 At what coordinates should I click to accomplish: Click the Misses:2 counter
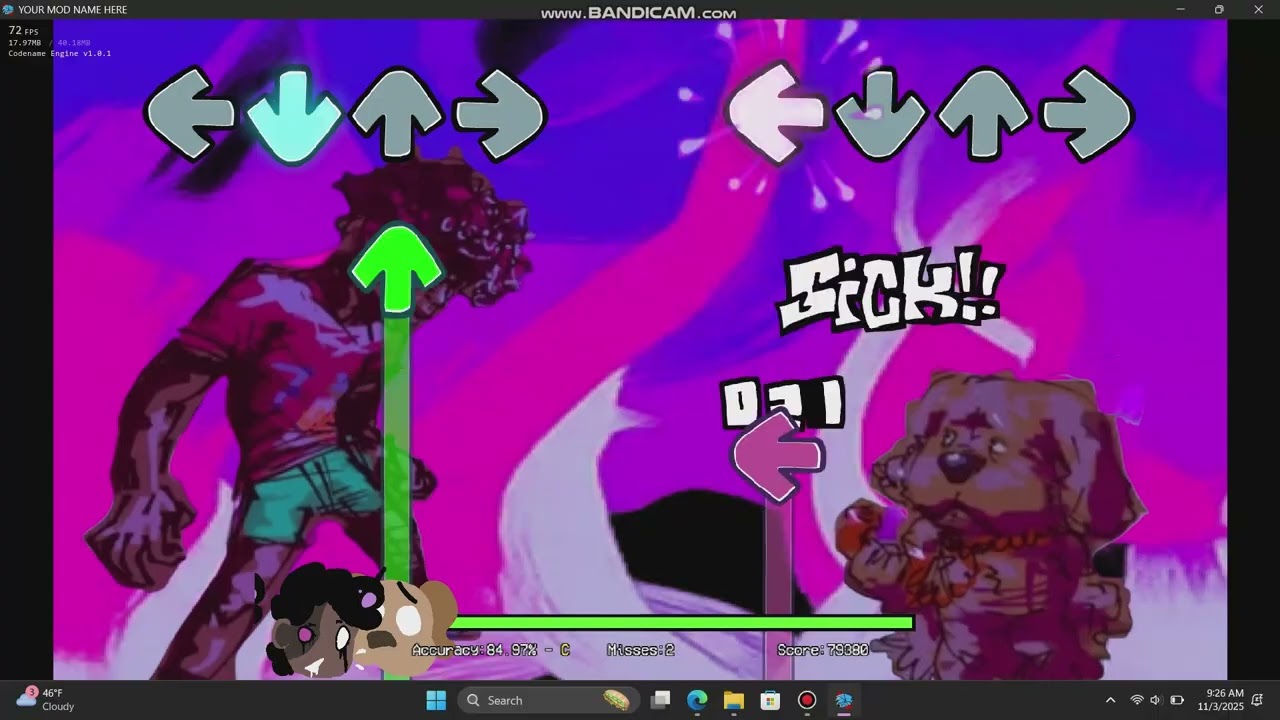[640, 650]
